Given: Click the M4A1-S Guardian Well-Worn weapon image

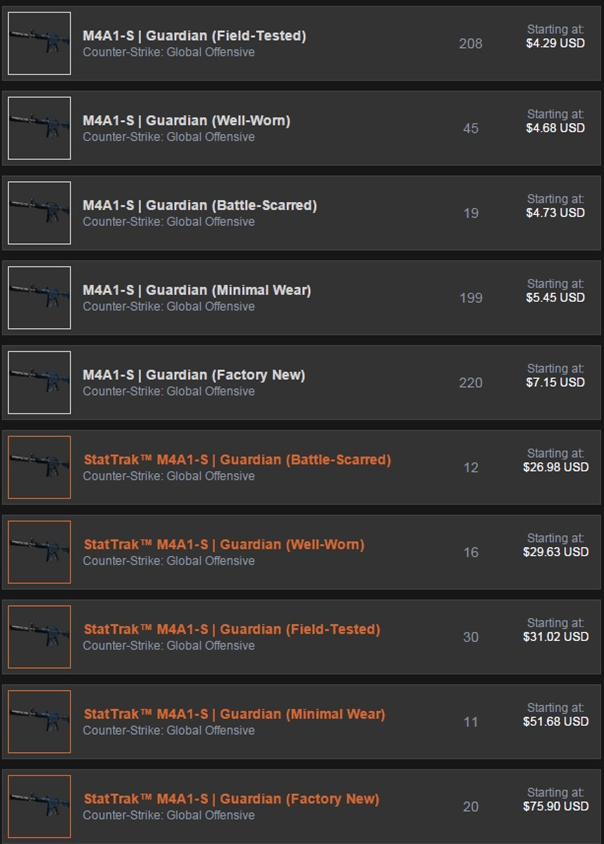Looking at the screenshot, I should [x=39, y=128].
